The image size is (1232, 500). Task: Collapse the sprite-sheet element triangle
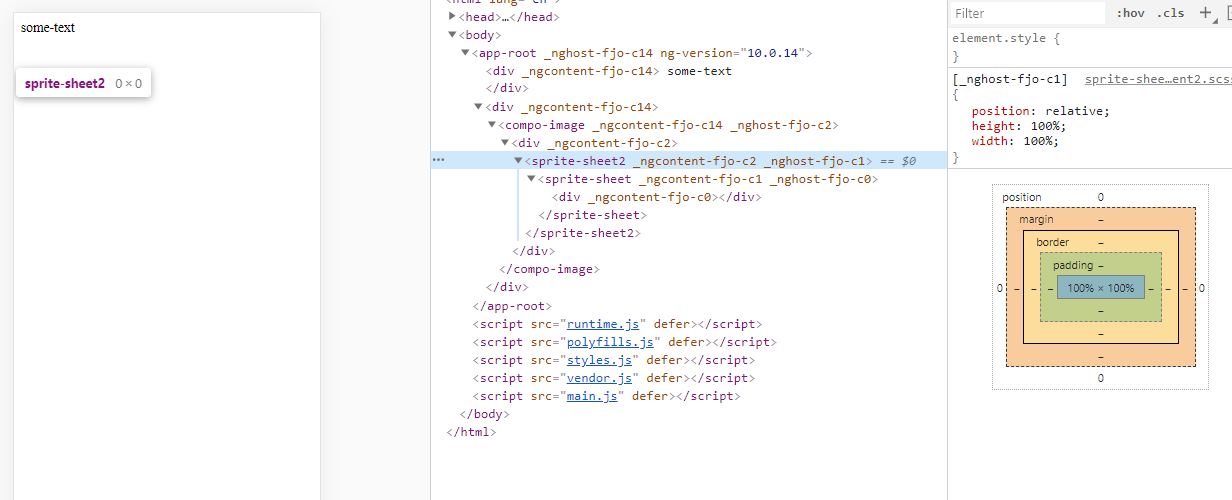click(x=531, y=179)
